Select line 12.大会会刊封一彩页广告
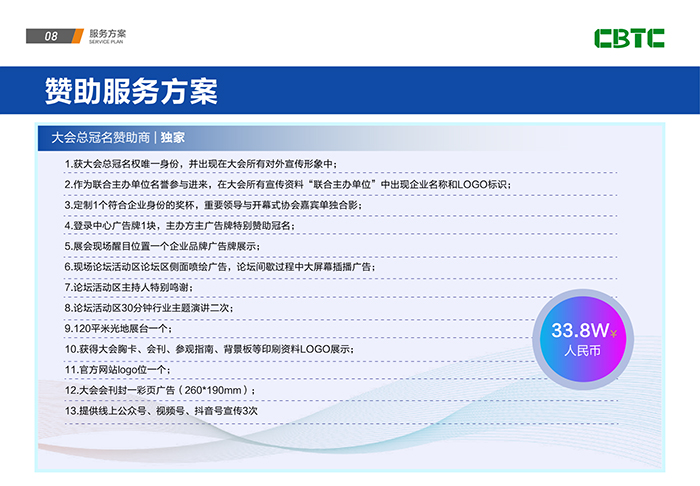This screenshot has height=486, width=700. click(160, 390)
